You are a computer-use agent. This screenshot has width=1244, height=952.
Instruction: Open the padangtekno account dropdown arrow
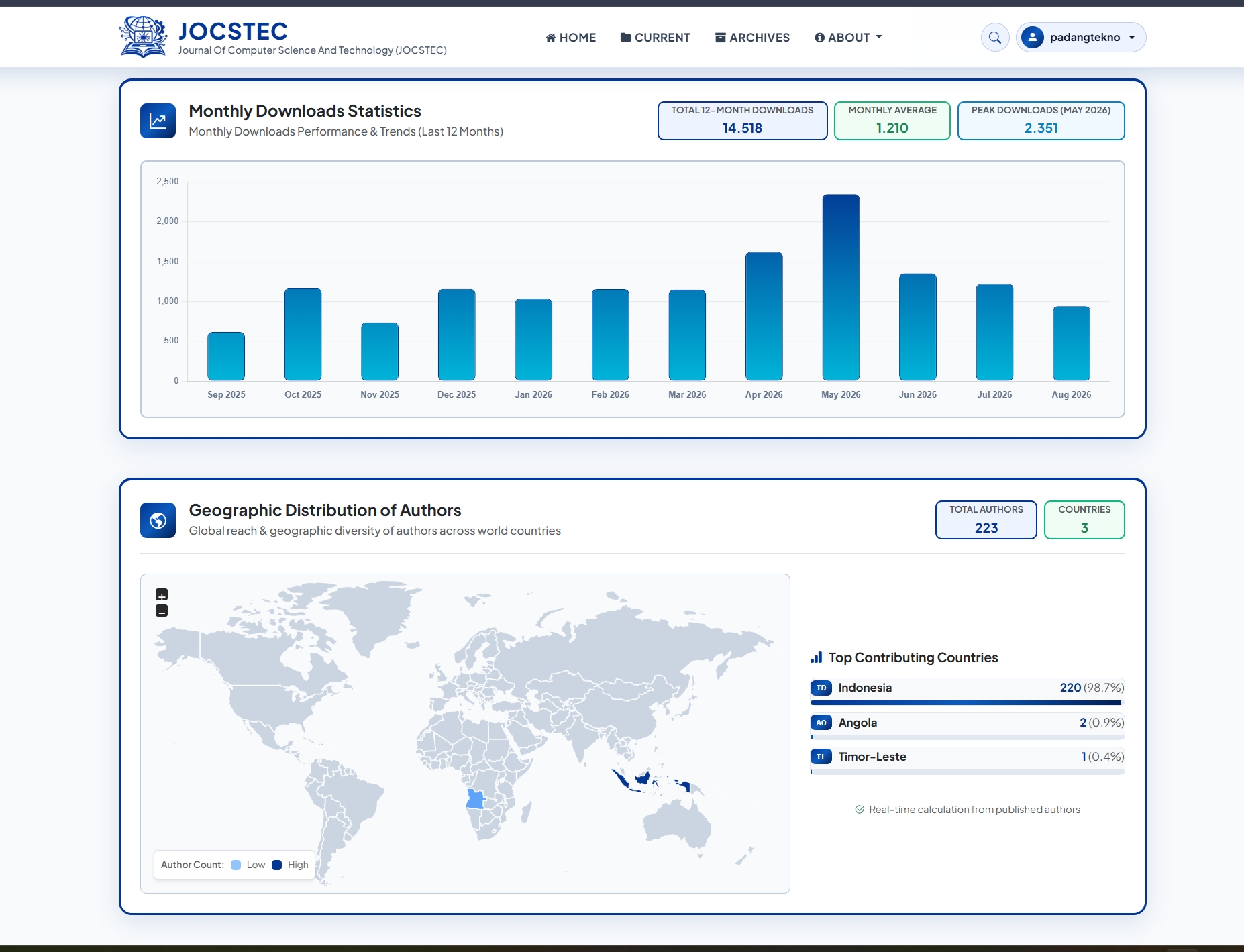point(1132,38)
